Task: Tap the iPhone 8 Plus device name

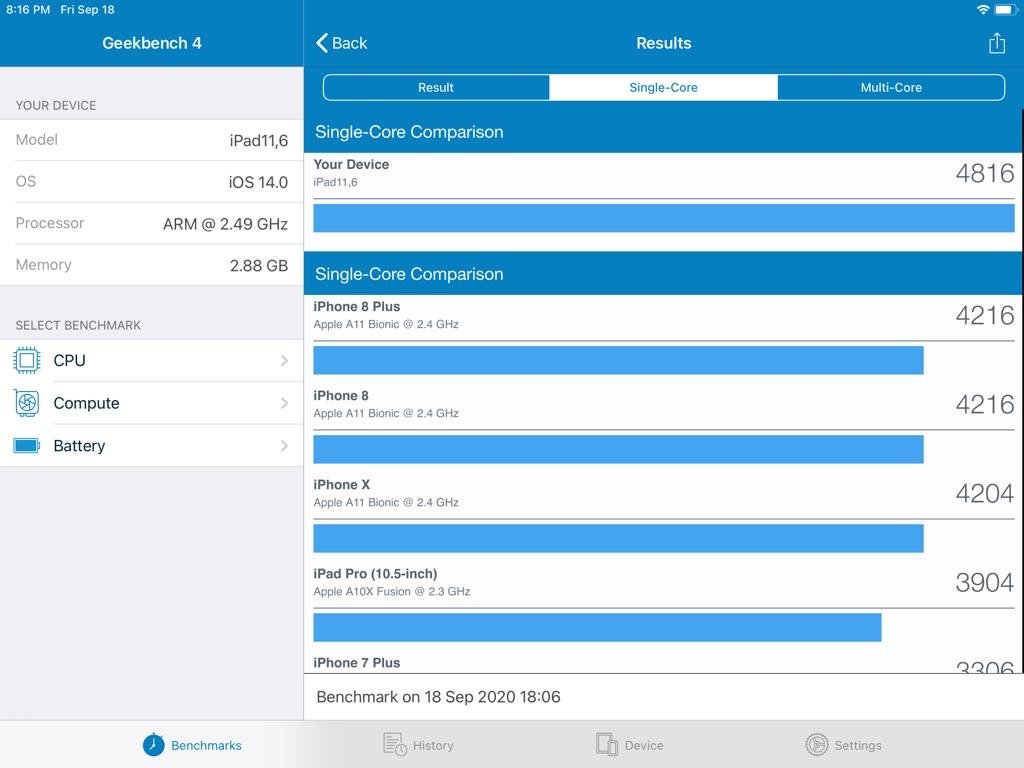Action: tap(357, 306)
